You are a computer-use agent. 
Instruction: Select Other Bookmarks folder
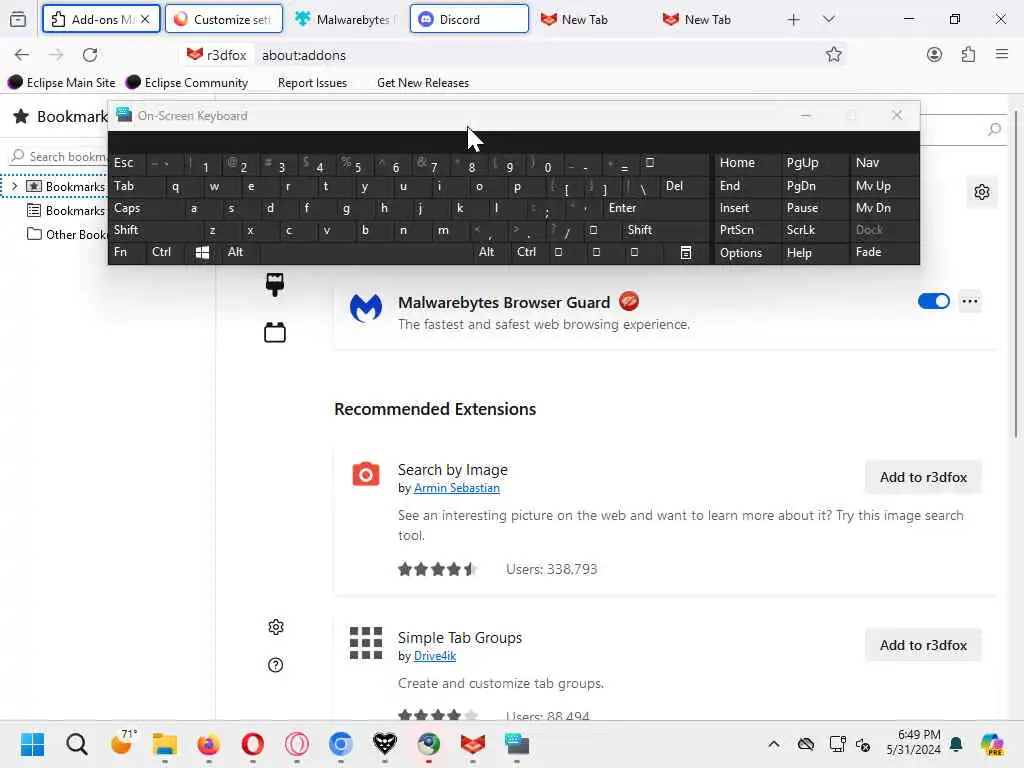(67, 234)
